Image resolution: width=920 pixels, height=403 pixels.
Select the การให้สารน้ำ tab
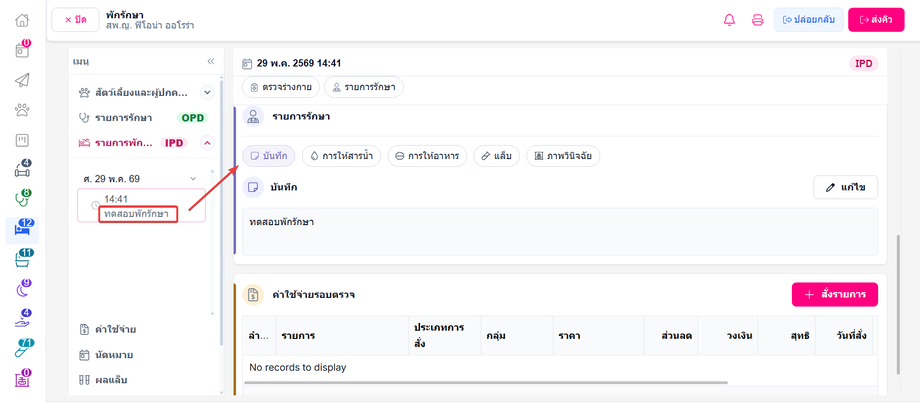pyautogui.click(x=341, y=156)
